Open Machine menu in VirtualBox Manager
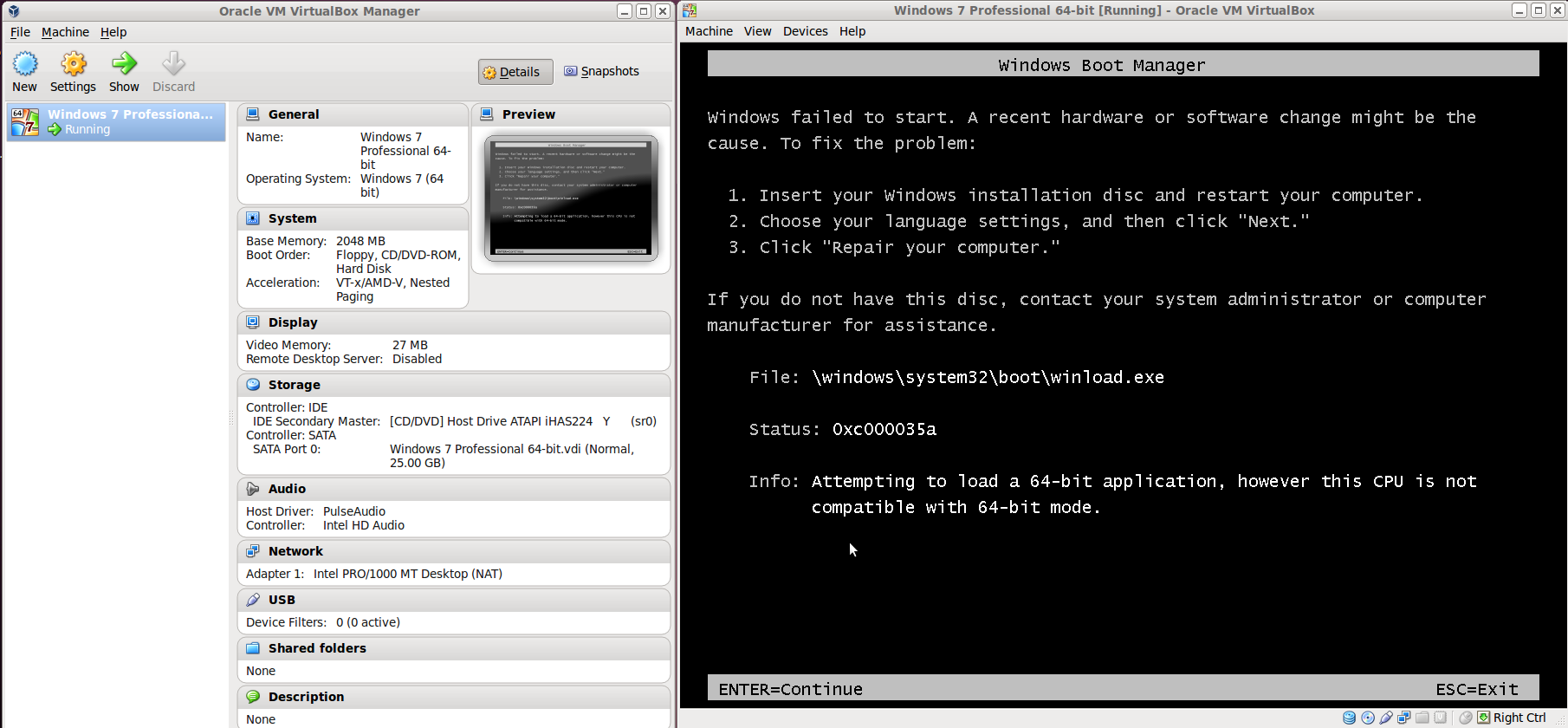Image resolution: width=1568 pixels, height=728 pixels. tap(65, 32)
